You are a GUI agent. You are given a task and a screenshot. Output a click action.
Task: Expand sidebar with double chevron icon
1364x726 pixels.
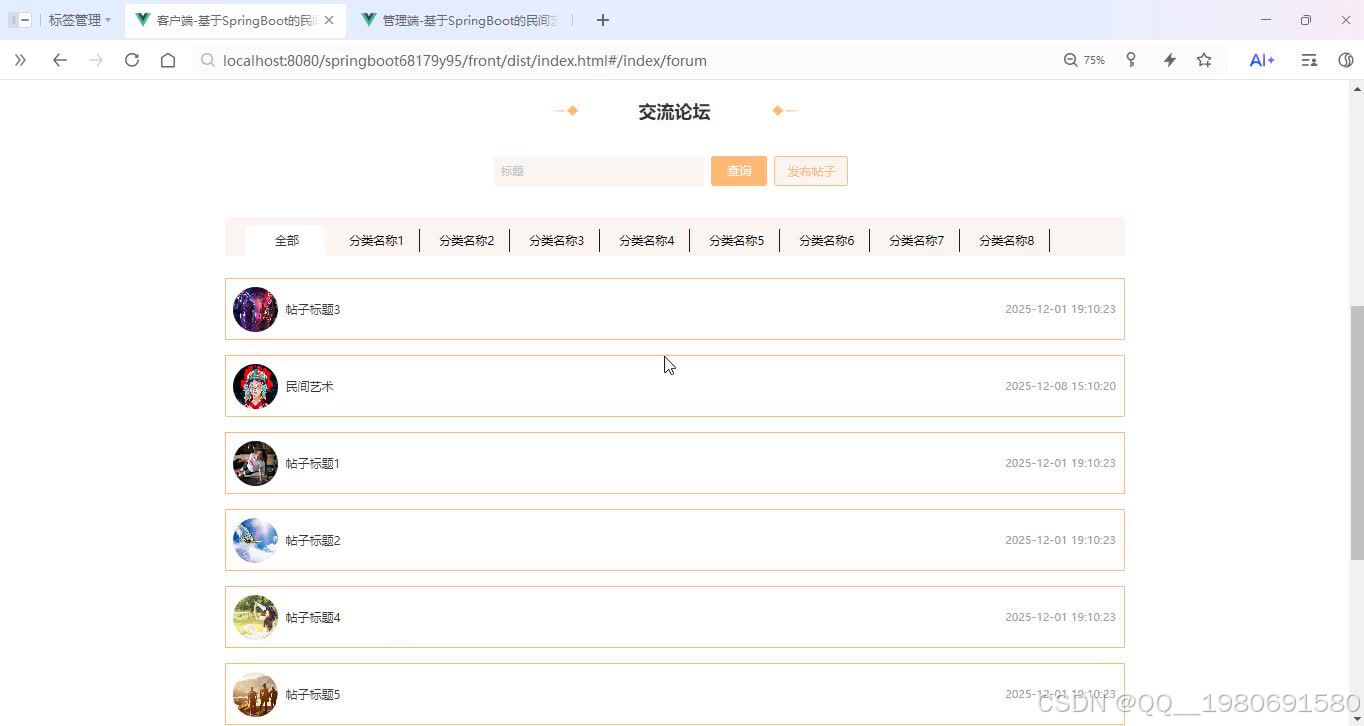tap(20, 60)
